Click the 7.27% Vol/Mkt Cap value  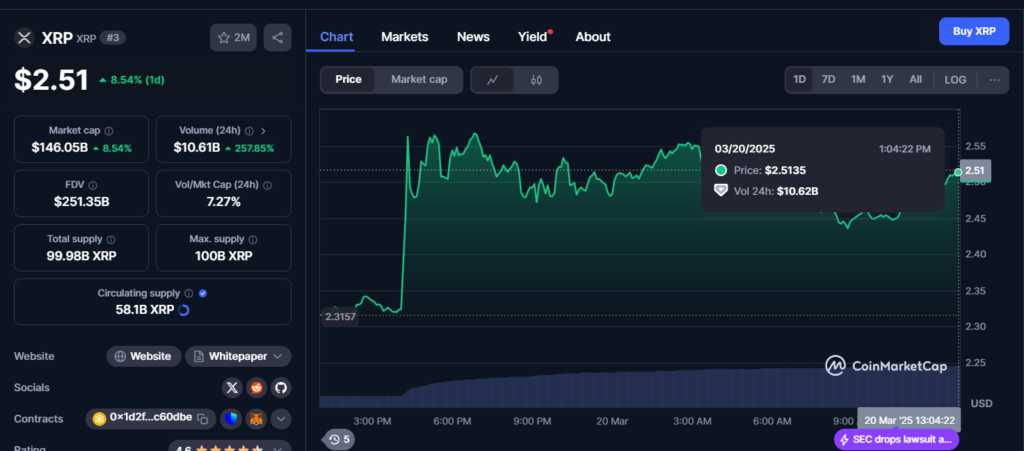point(223,202)
